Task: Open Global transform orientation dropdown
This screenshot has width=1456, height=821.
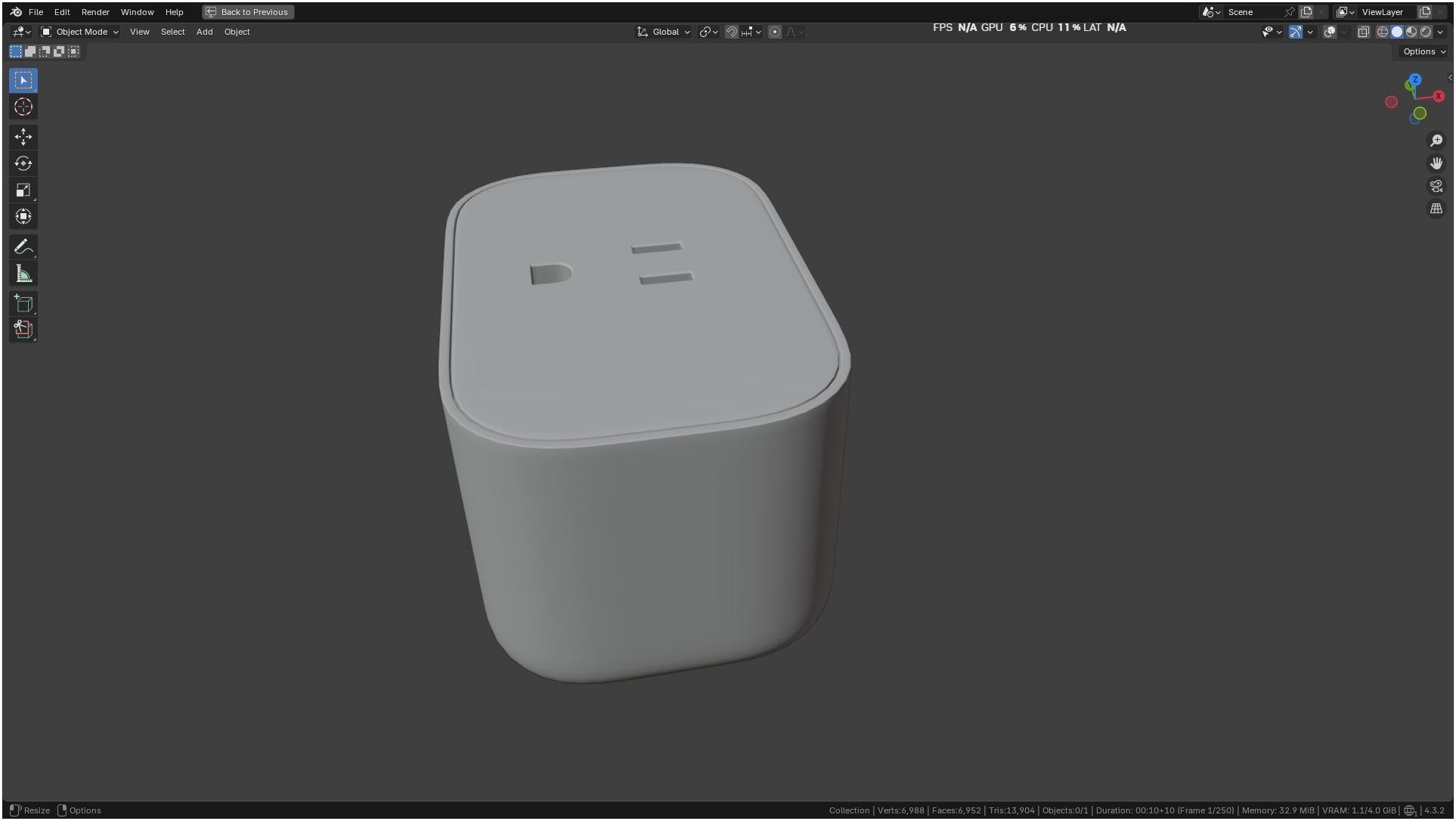Action: tap(664, 32)
